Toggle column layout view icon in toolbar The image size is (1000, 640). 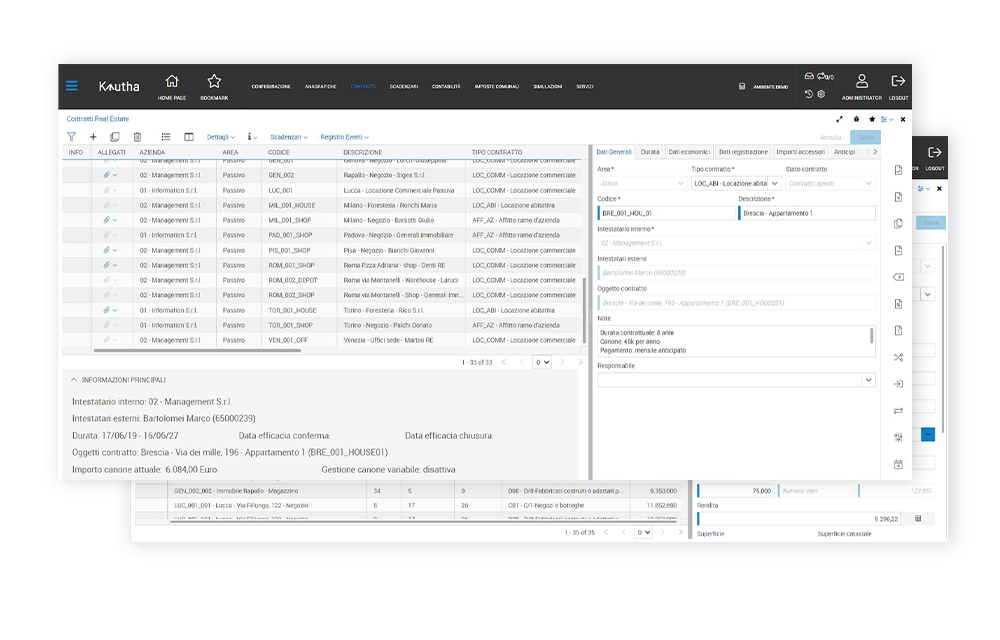[189, 136]
